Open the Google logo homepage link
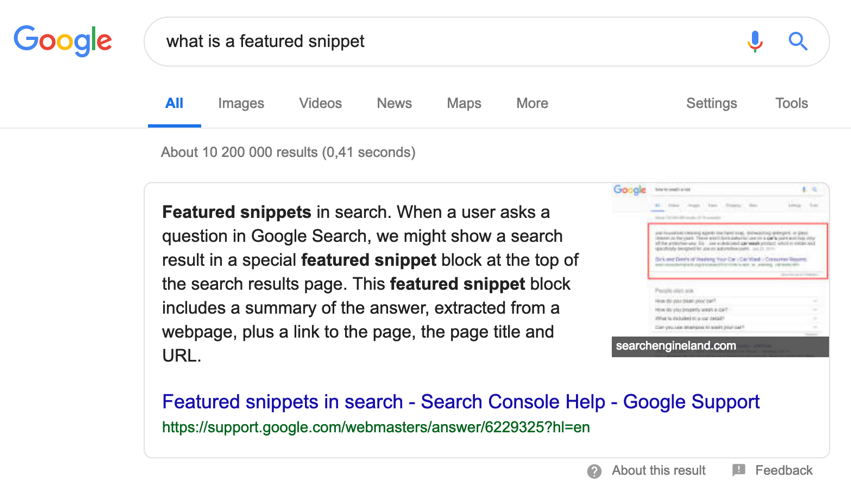Screen dimensions: 851x500 (63, 41)
